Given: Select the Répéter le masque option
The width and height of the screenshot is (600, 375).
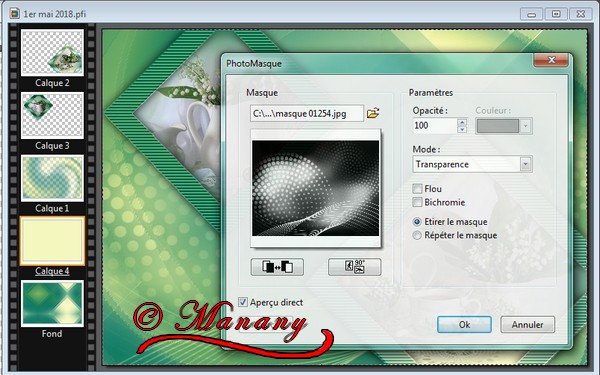Looking at the screenshot, I should [417, 235].
